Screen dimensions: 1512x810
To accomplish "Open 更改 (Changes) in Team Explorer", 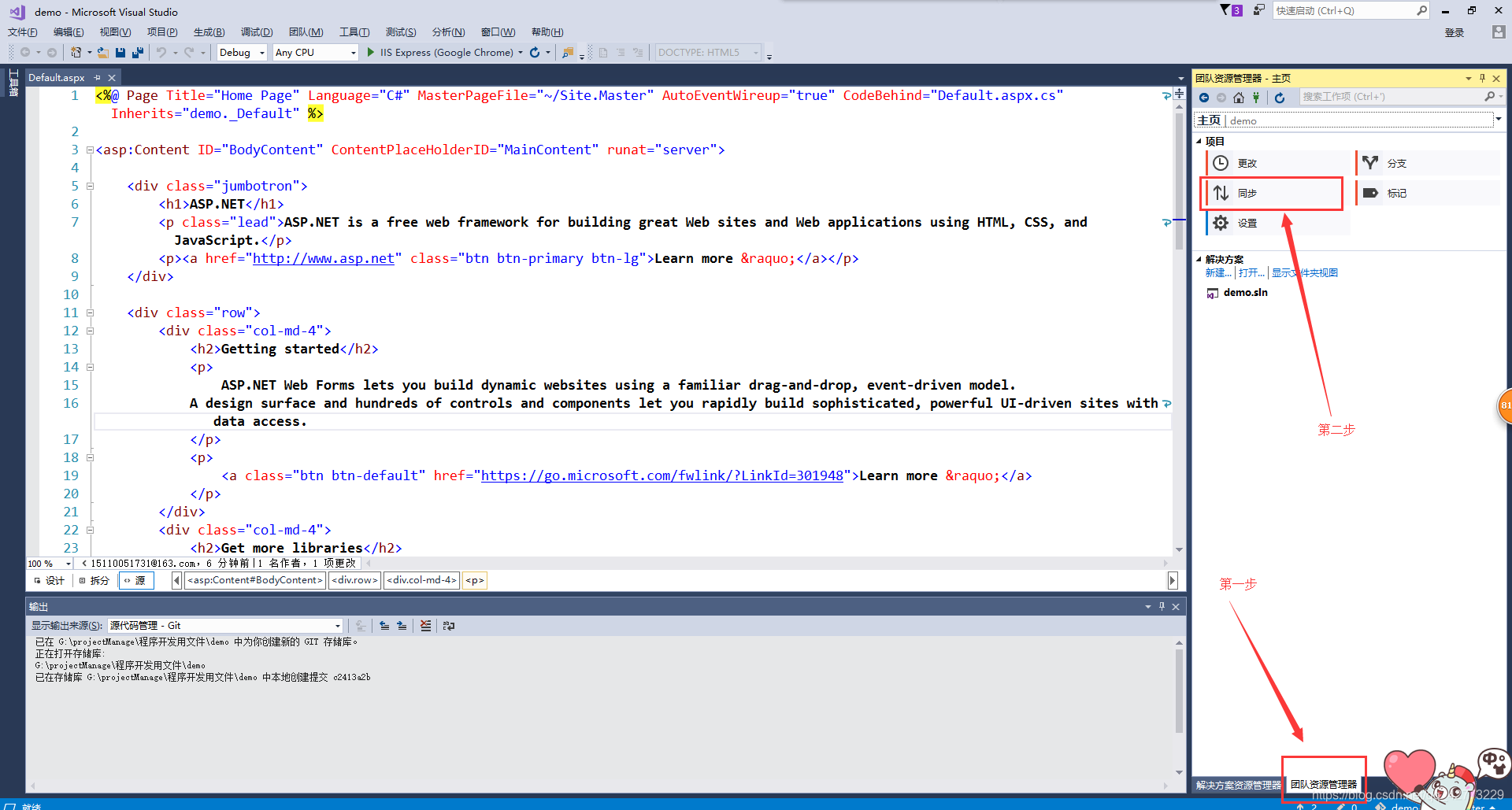I will (1278, 163).
